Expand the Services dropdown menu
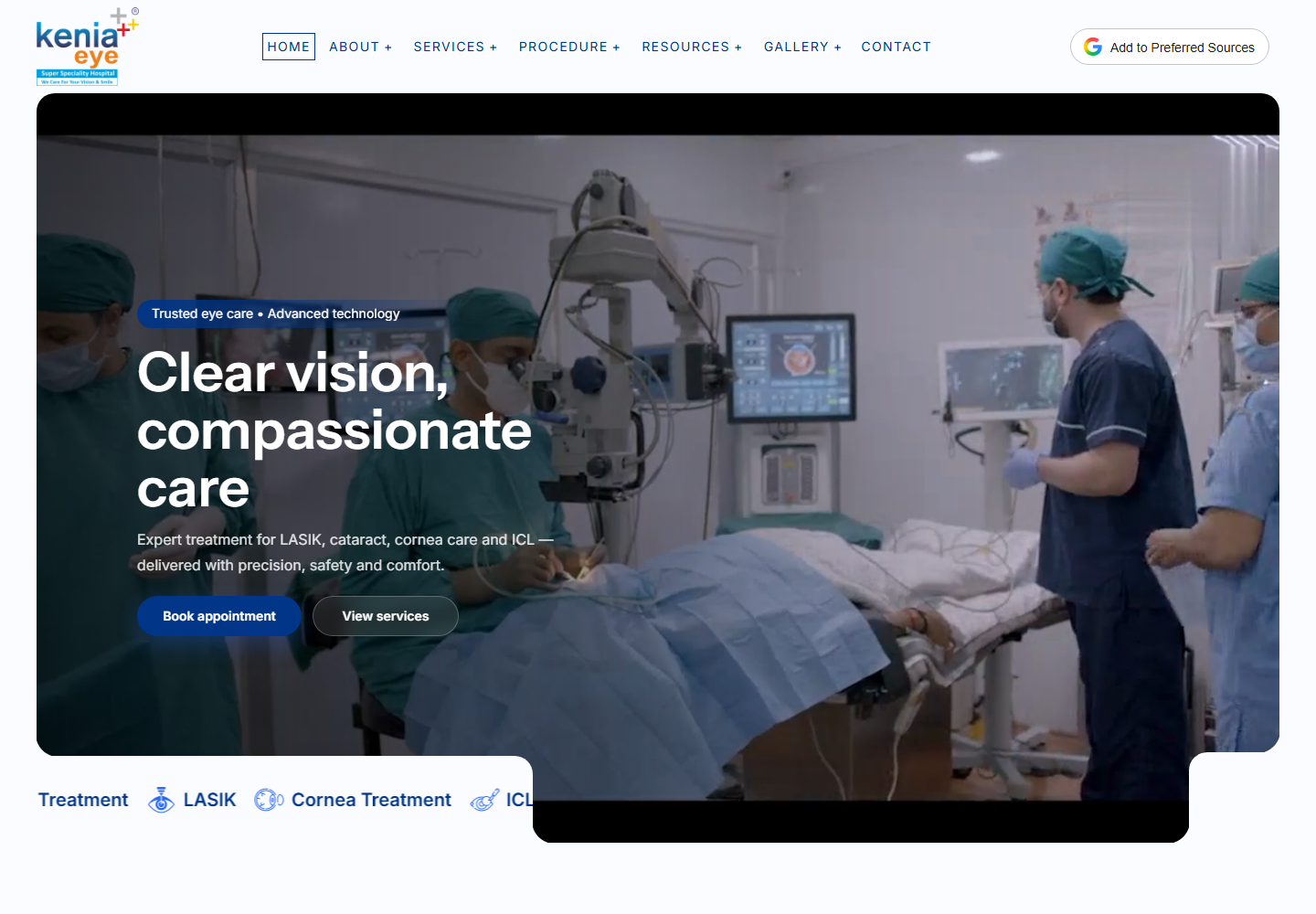 coord(455,47)
